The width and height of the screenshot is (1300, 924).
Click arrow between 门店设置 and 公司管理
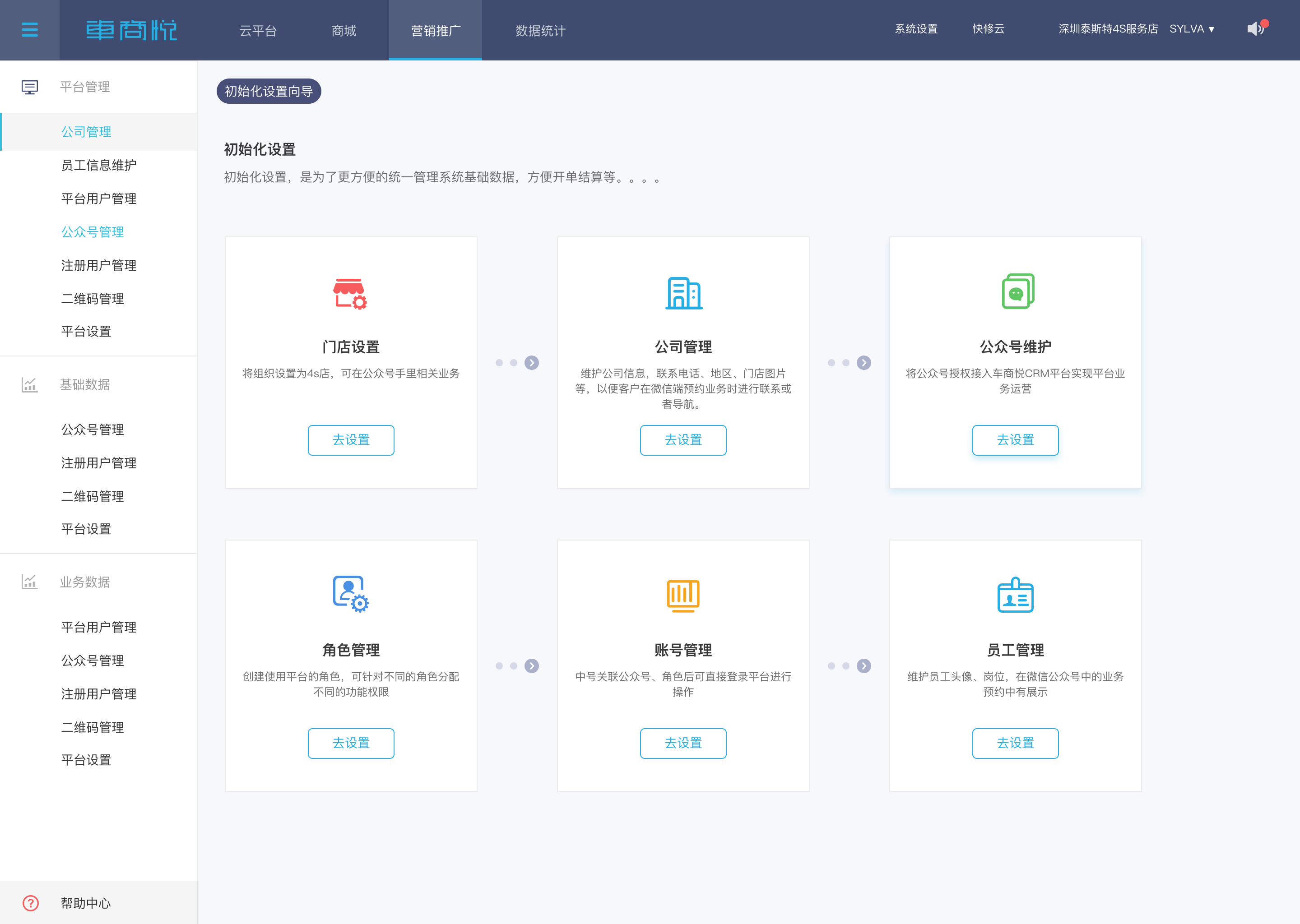pos(532,363)
